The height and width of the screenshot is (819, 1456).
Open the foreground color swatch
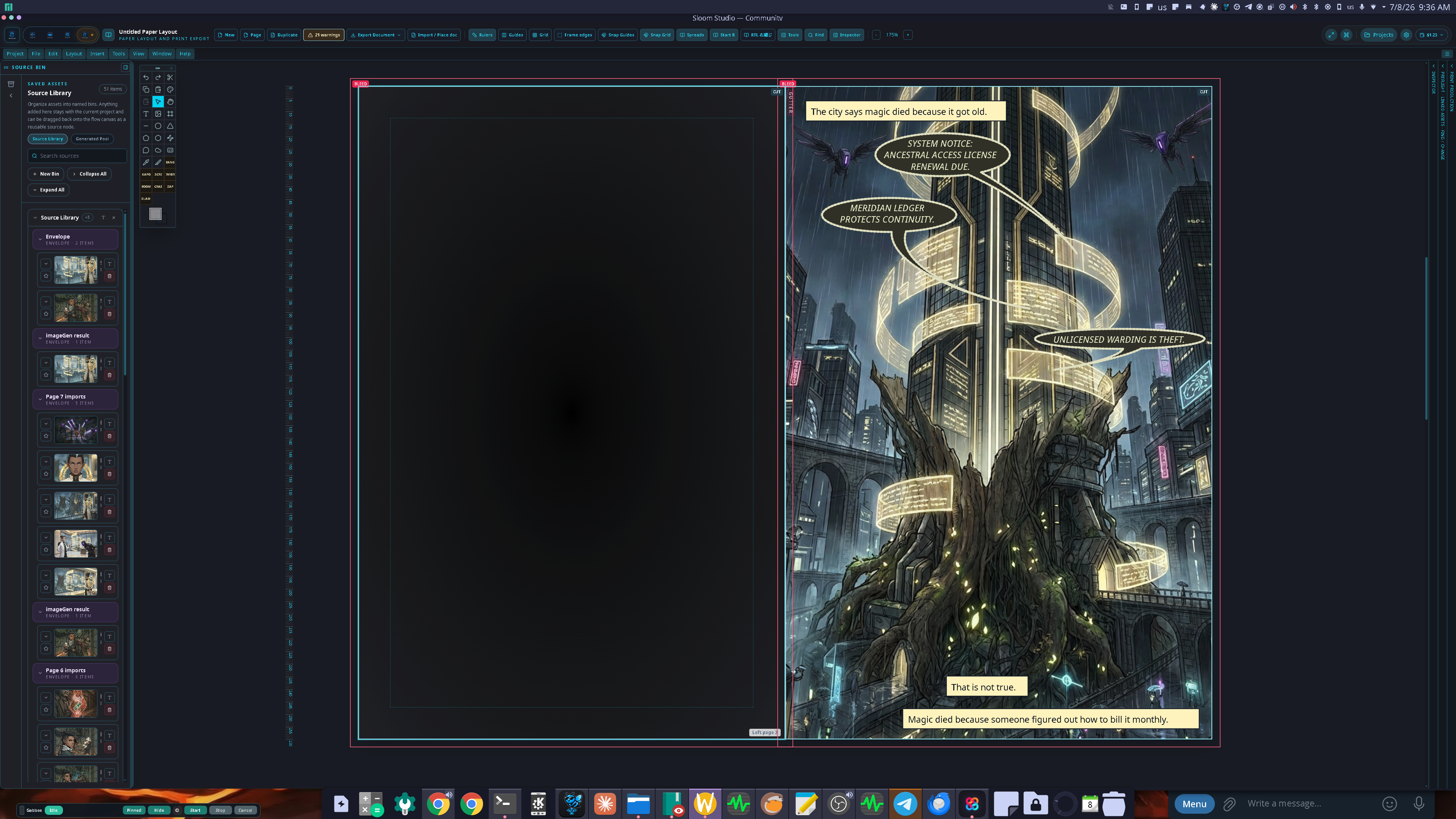coord(155,213)
